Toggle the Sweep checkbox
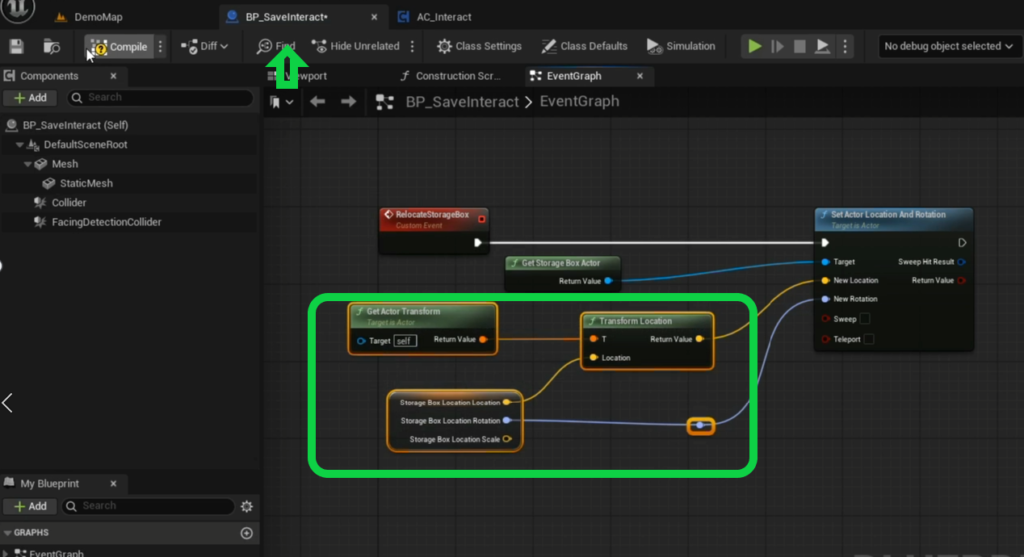The height and width of the screenshot is (557, 1024). (x=865, y=319)
